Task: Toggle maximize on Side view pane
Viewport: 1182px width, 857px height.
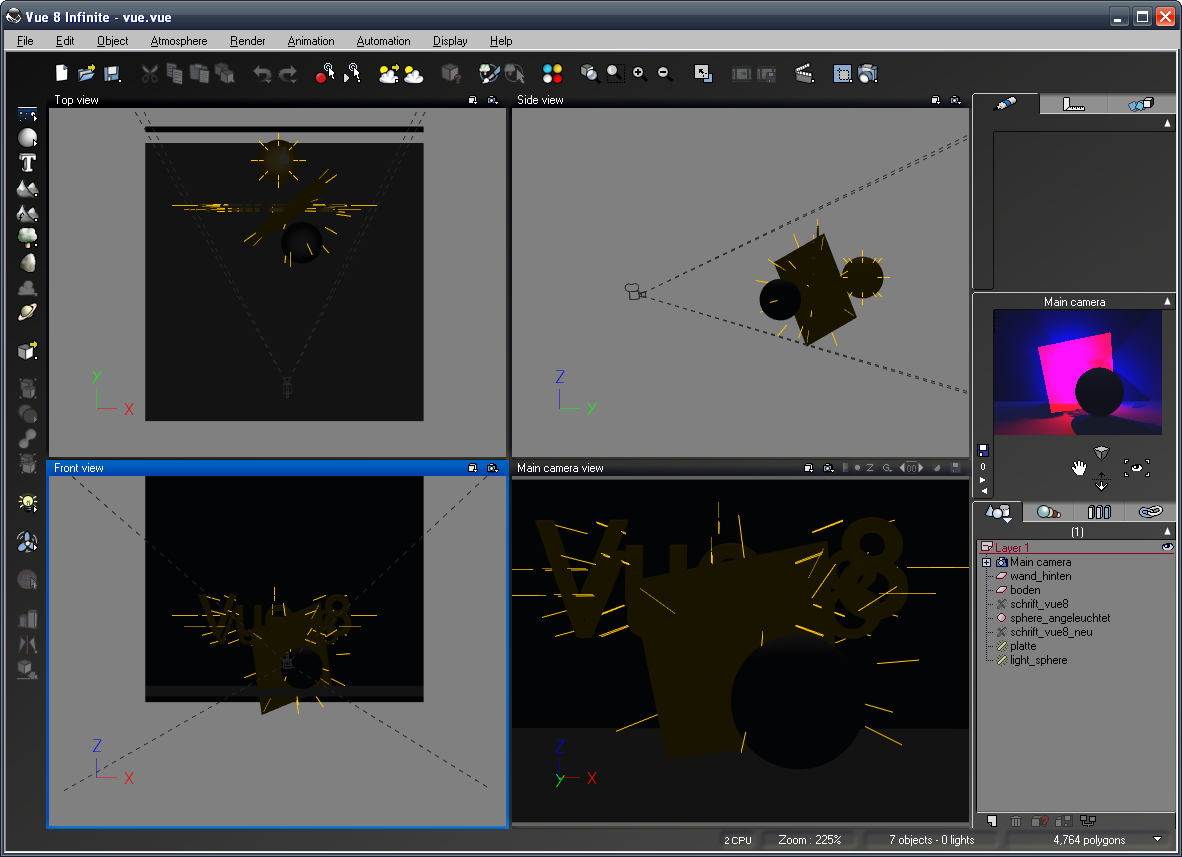Action: point(936,100)
